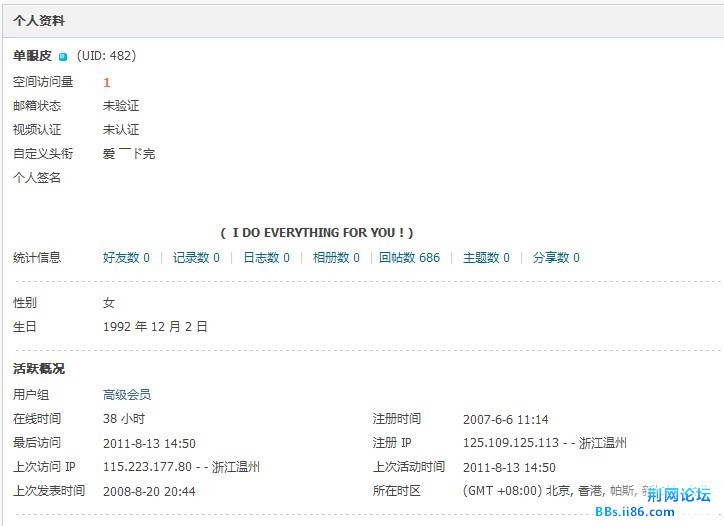
Task: Click the birthday 1992 年 12 月 2 日
Action: (155, 327)
